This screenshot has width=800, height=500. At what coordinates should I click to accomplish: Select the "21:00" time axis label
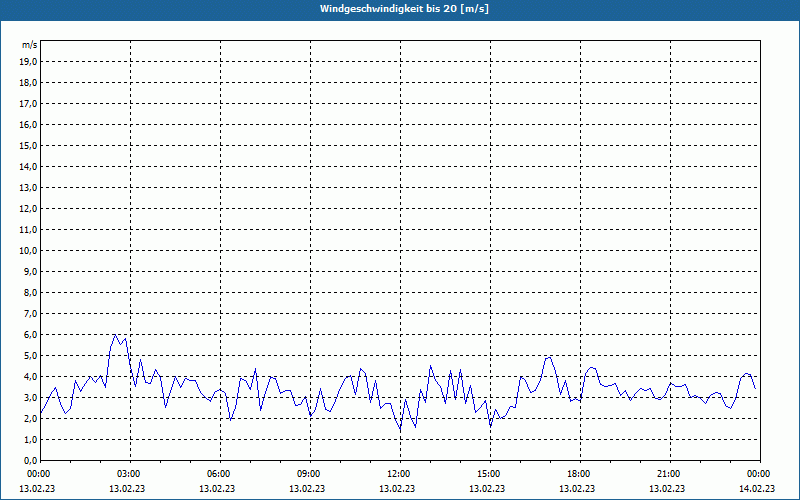[x=670, y=474]
